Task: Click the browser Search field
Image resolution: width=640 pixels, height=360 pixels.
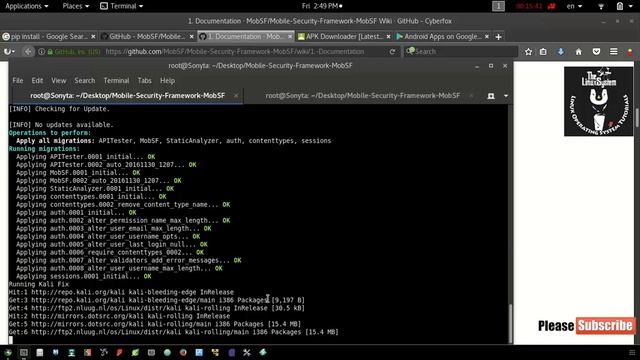Action: 460,51
